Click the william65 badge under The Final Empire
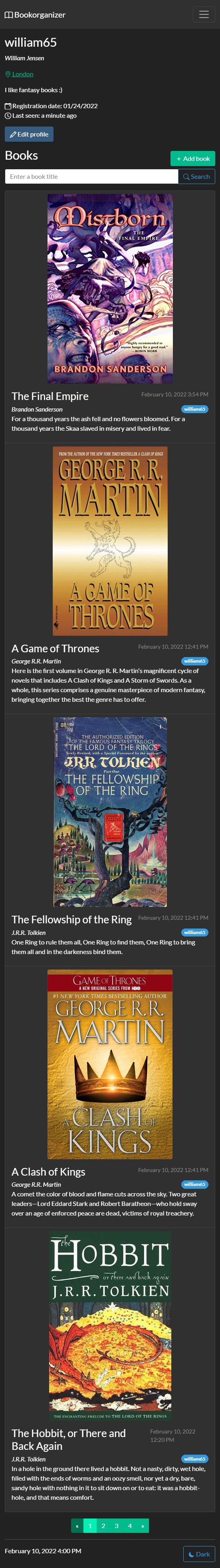 click(194, 409)
